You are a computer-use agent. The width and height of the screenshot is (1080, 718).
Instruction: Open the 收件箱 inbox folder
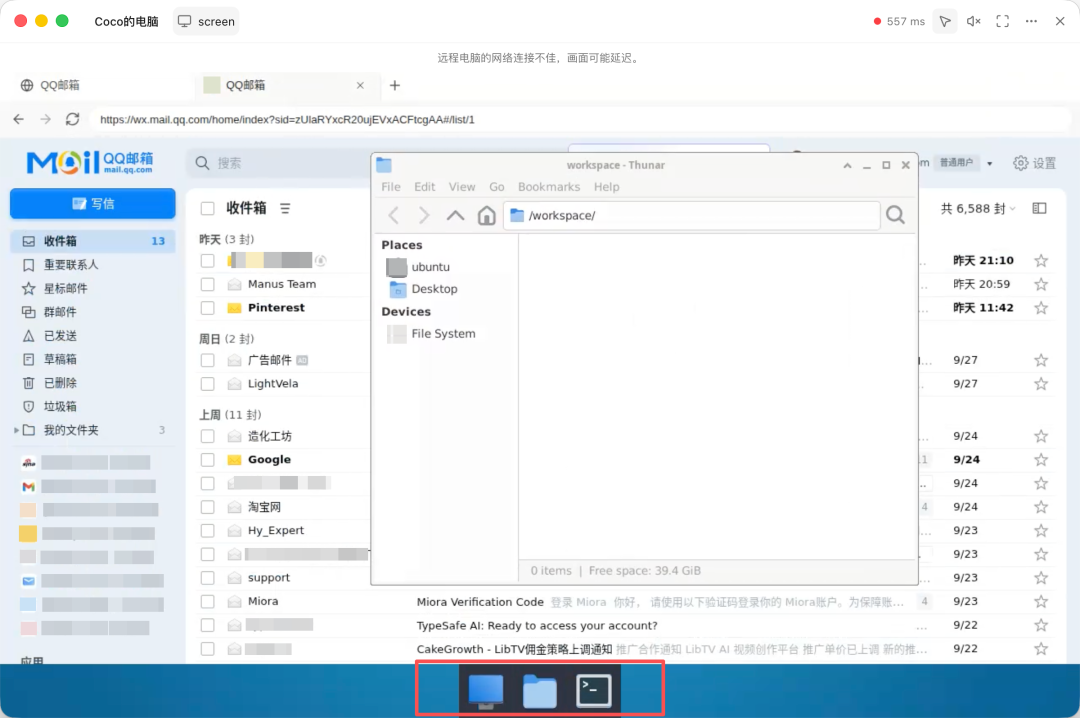pos(92,241)
